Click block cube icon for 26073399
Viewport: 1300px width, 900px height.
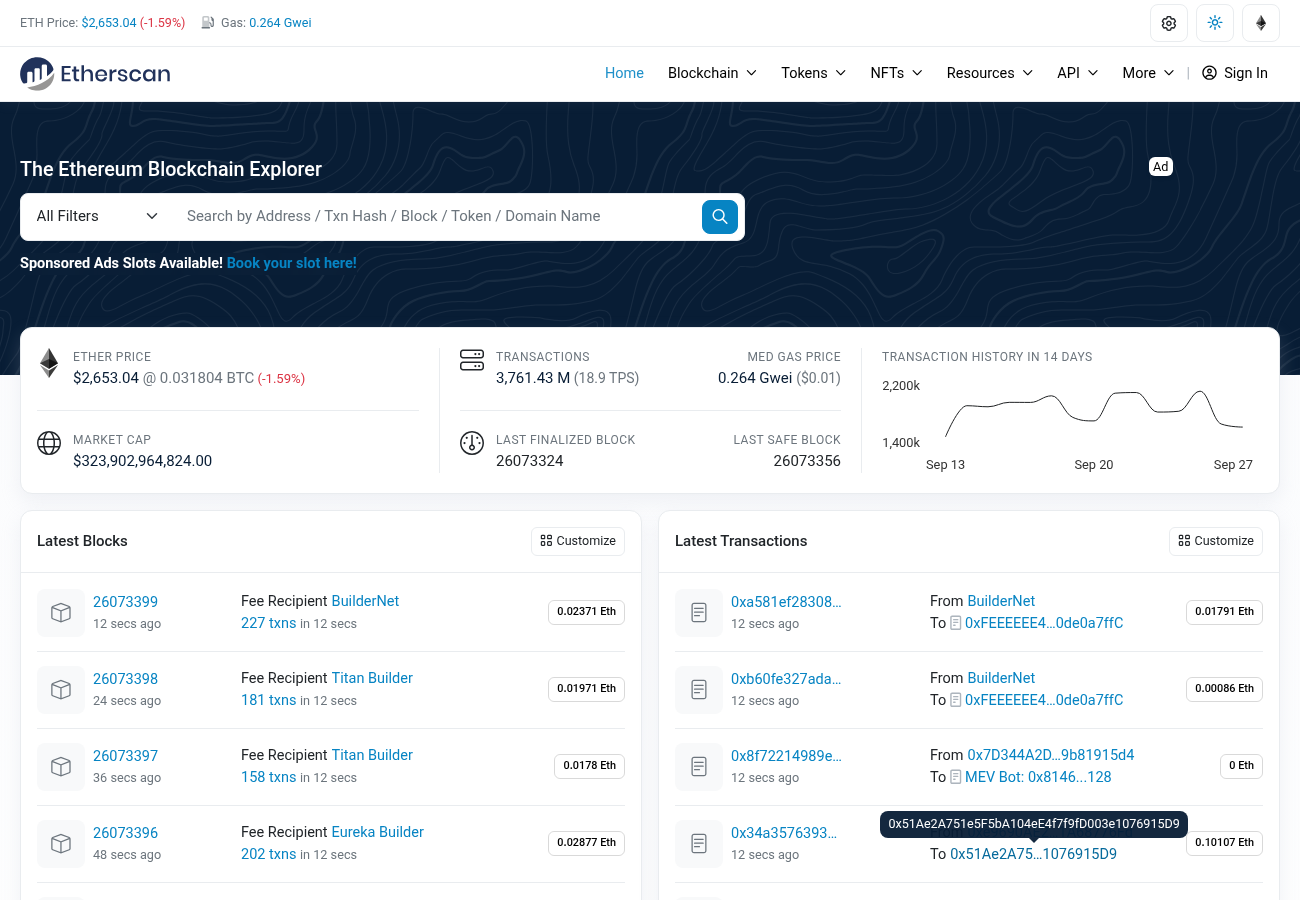tap(61, 613)
